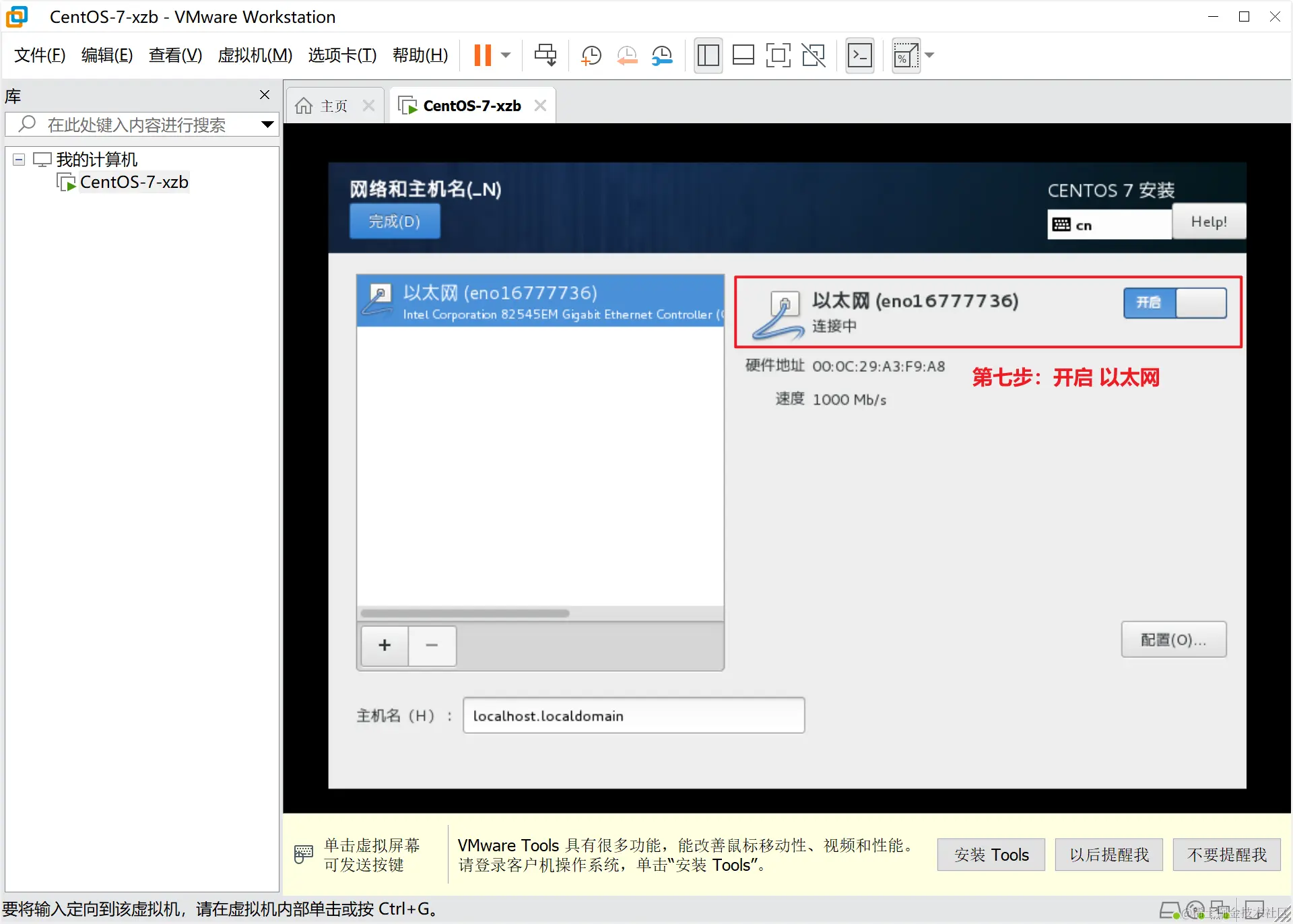
Task: Click the 安装 Tools button
Action: click(991, 855)
